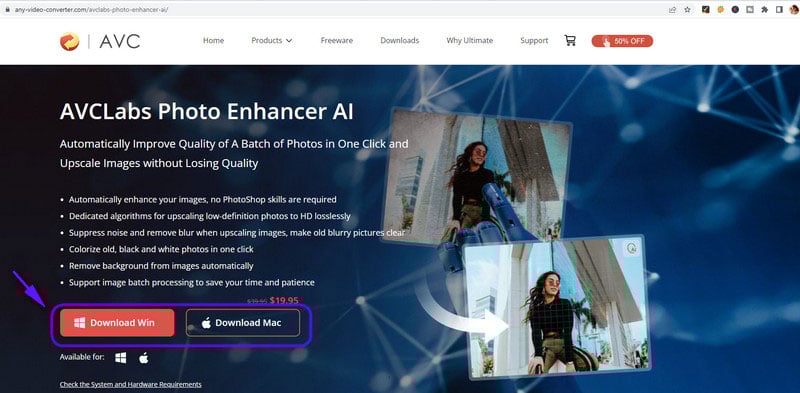Click the AVC logo icon
The width and height of the screenshot is (800, 393).
pos(69,41)
